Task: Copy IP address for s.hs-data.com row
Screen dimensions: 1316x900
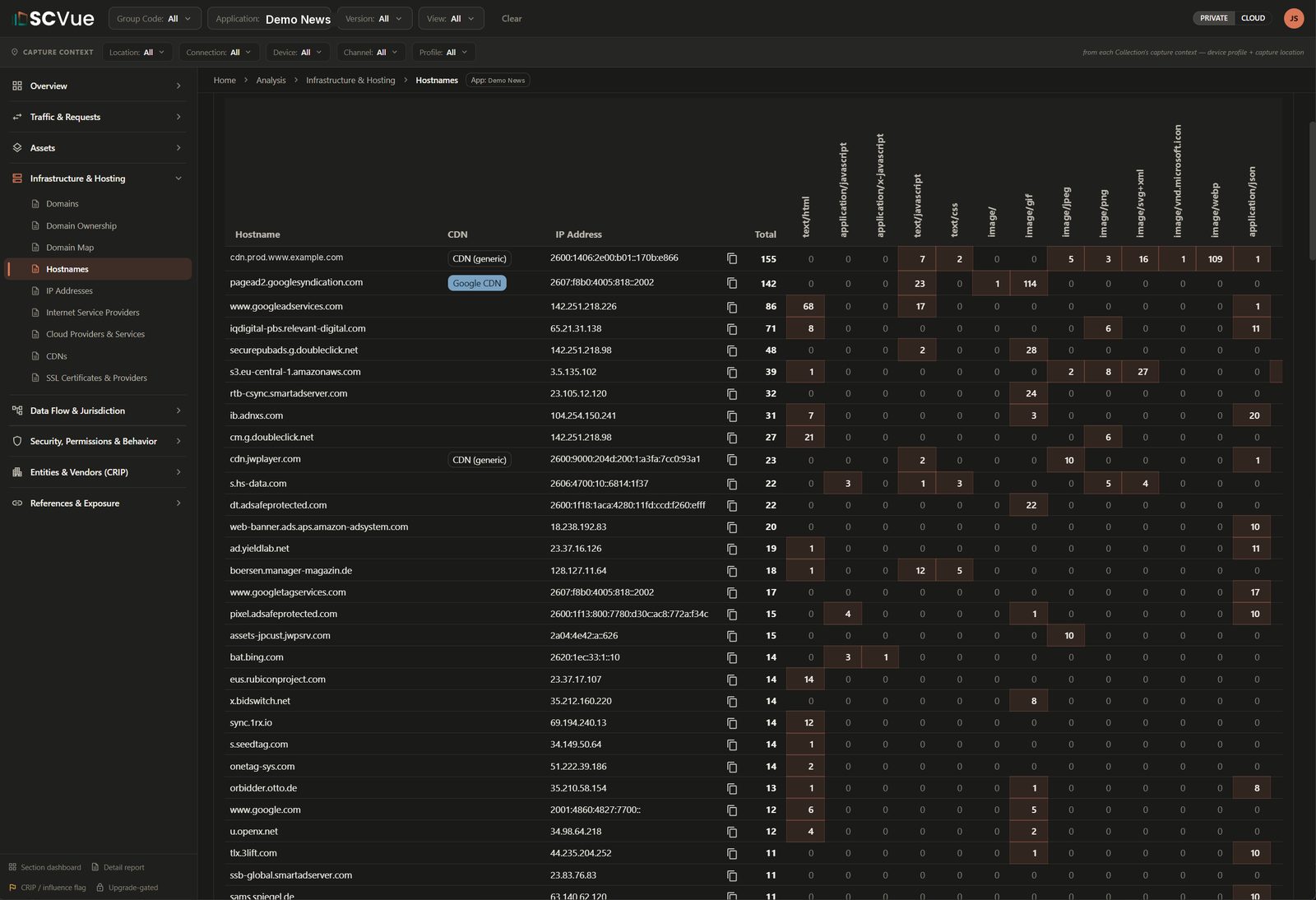Action: 732,484
